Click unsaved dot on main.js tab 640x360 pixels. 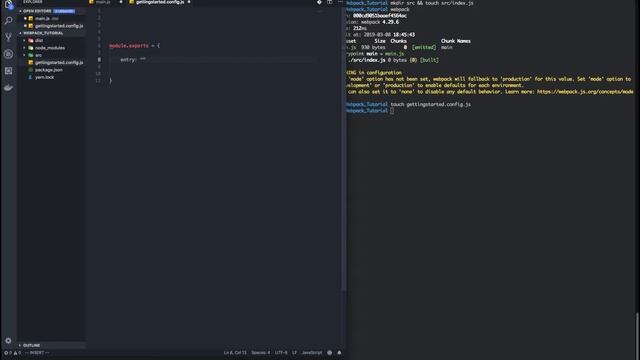[x=121, y=2]
